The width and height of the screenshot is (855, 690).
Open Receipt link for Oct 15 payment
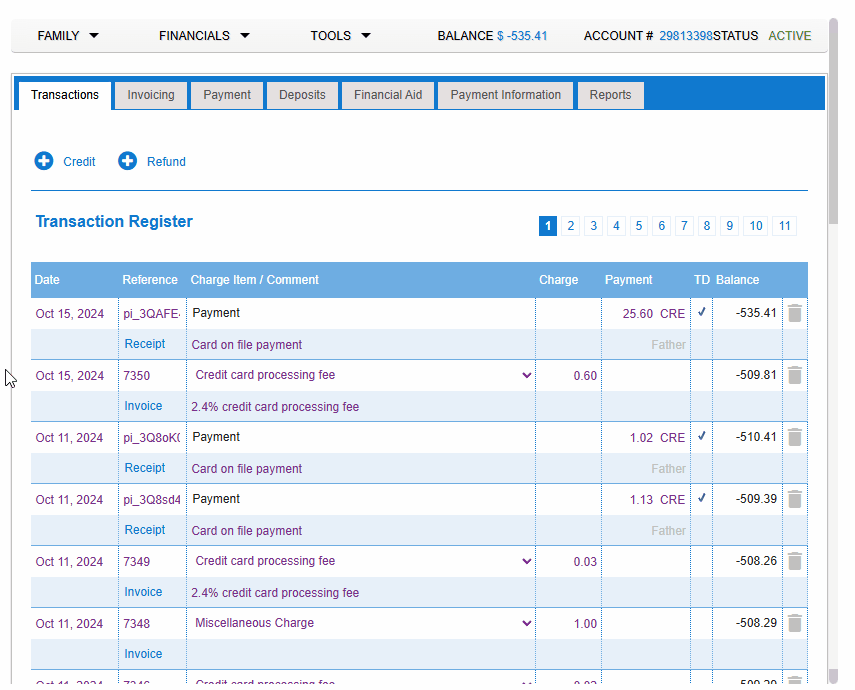144,344
